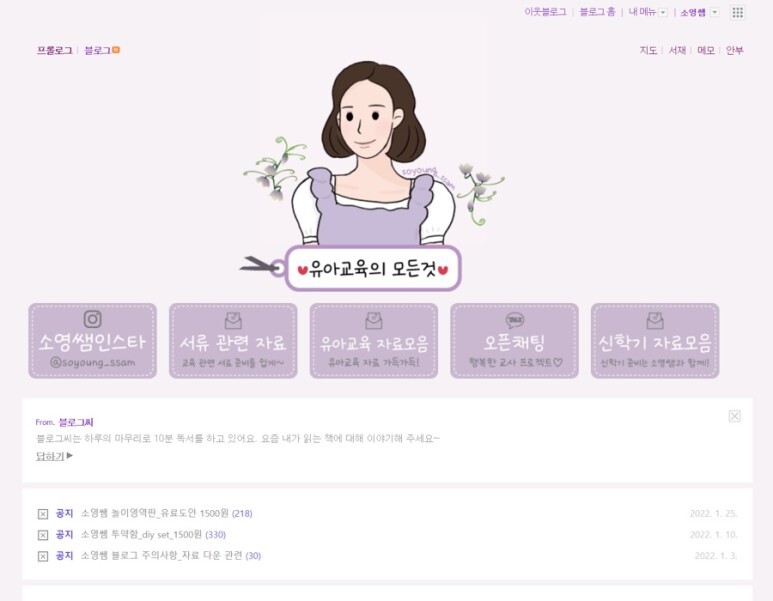Click the teacher profile illustration

373,153
